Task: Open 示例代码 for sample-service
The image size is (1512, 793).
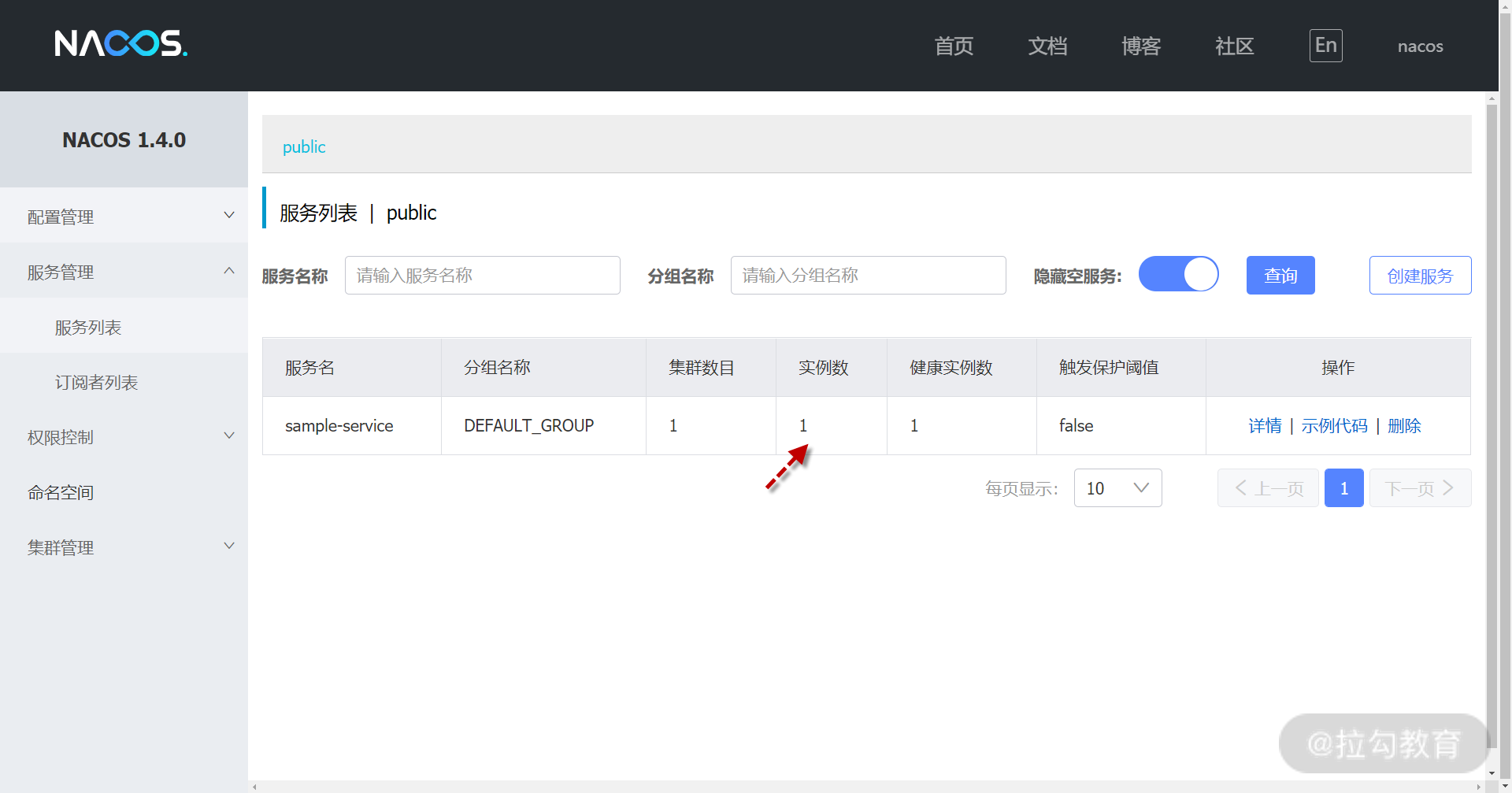Action: (x=1334, y=425)
